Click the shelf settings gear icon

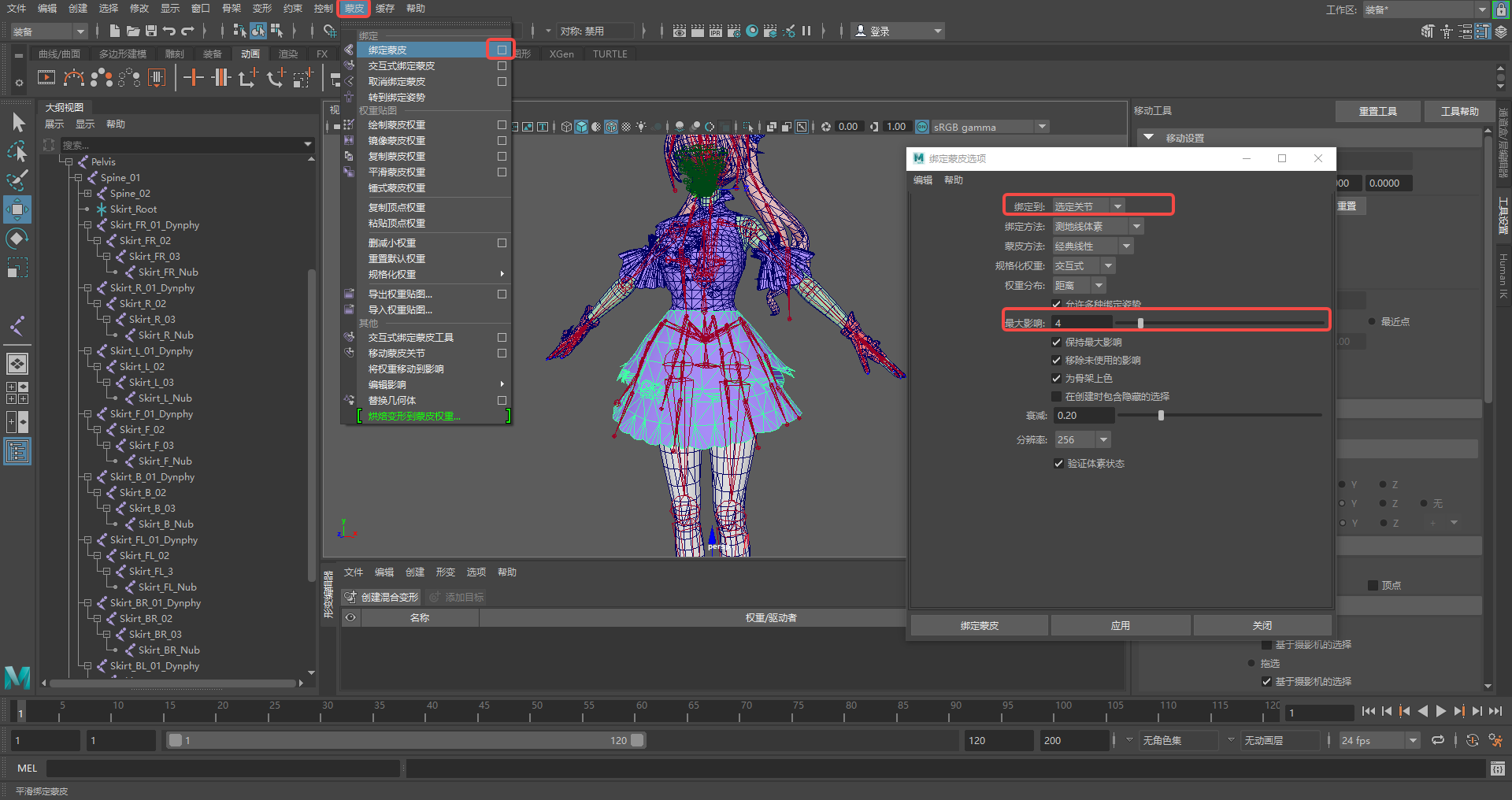(x=19, y=82)
